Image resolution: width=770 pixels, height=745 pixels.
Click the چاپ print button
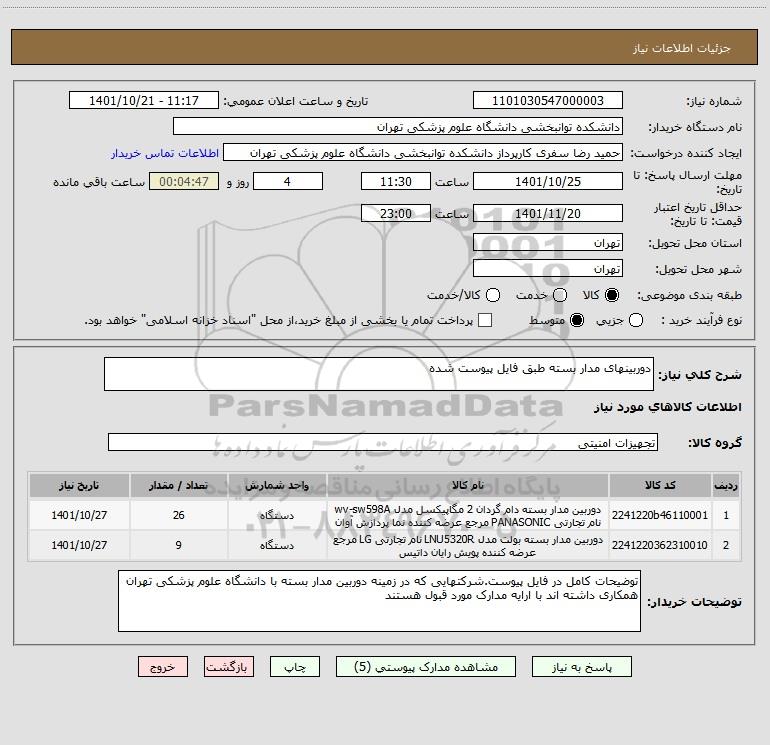pyautogui.click(x=295, y=667)
